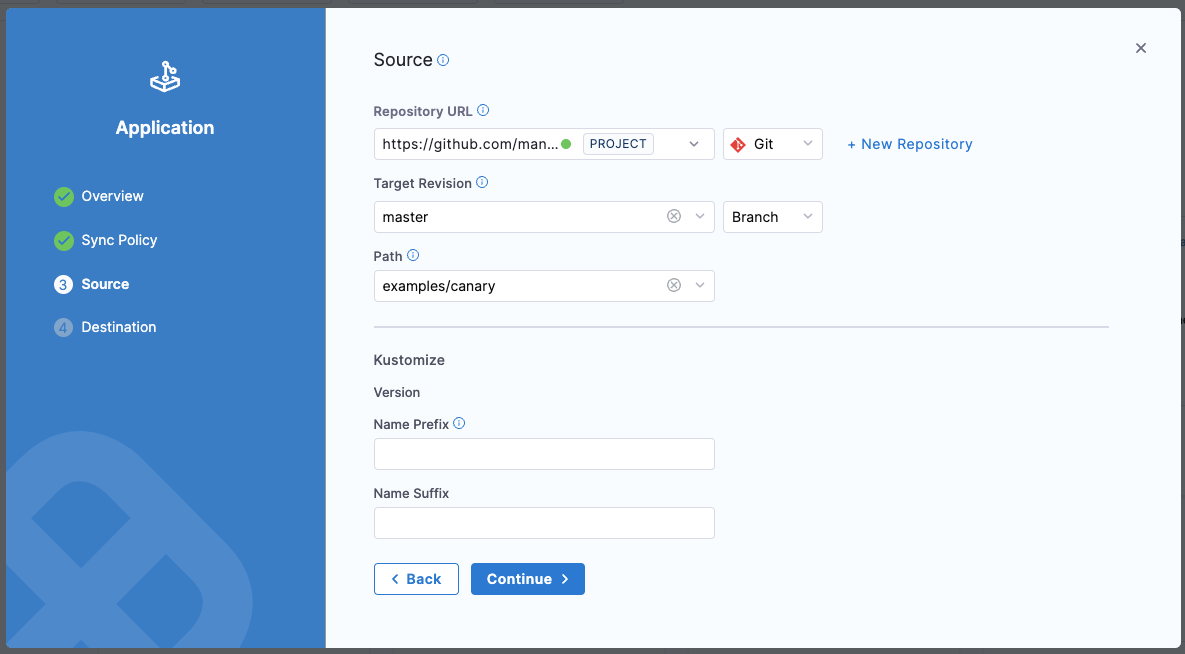Click info icon beside Name Prefix label
Image resolution: width=1185 pixels, height=654 pixels.
tap(459, 424)
